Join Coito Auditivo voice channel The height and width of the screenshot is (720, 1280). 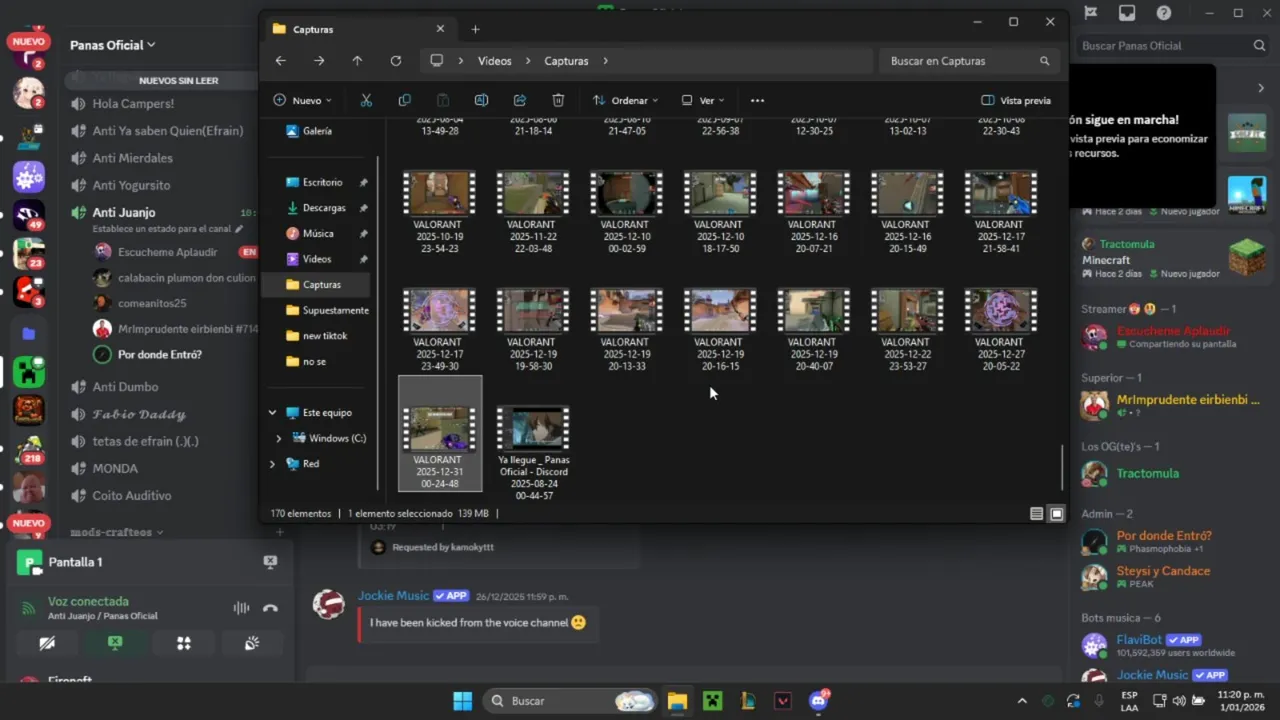[132, 495]
